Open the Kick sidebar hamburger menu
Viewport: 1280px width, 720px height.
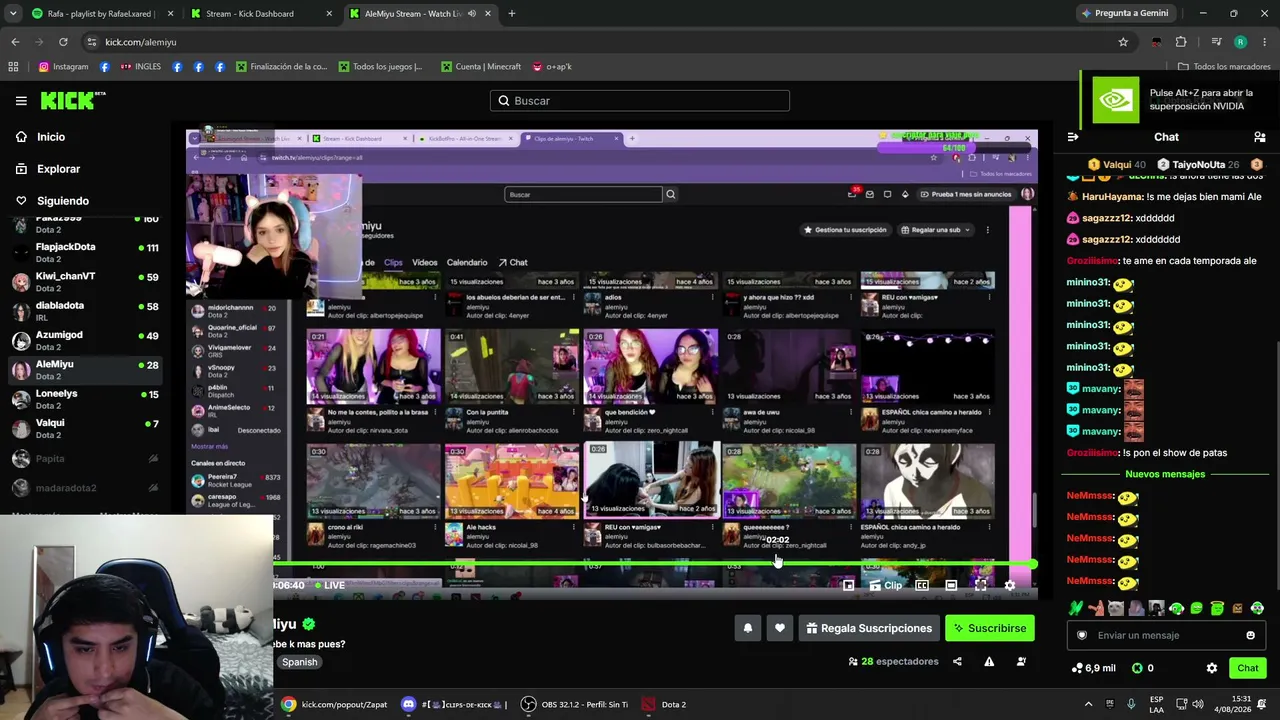tap(21, 101)
